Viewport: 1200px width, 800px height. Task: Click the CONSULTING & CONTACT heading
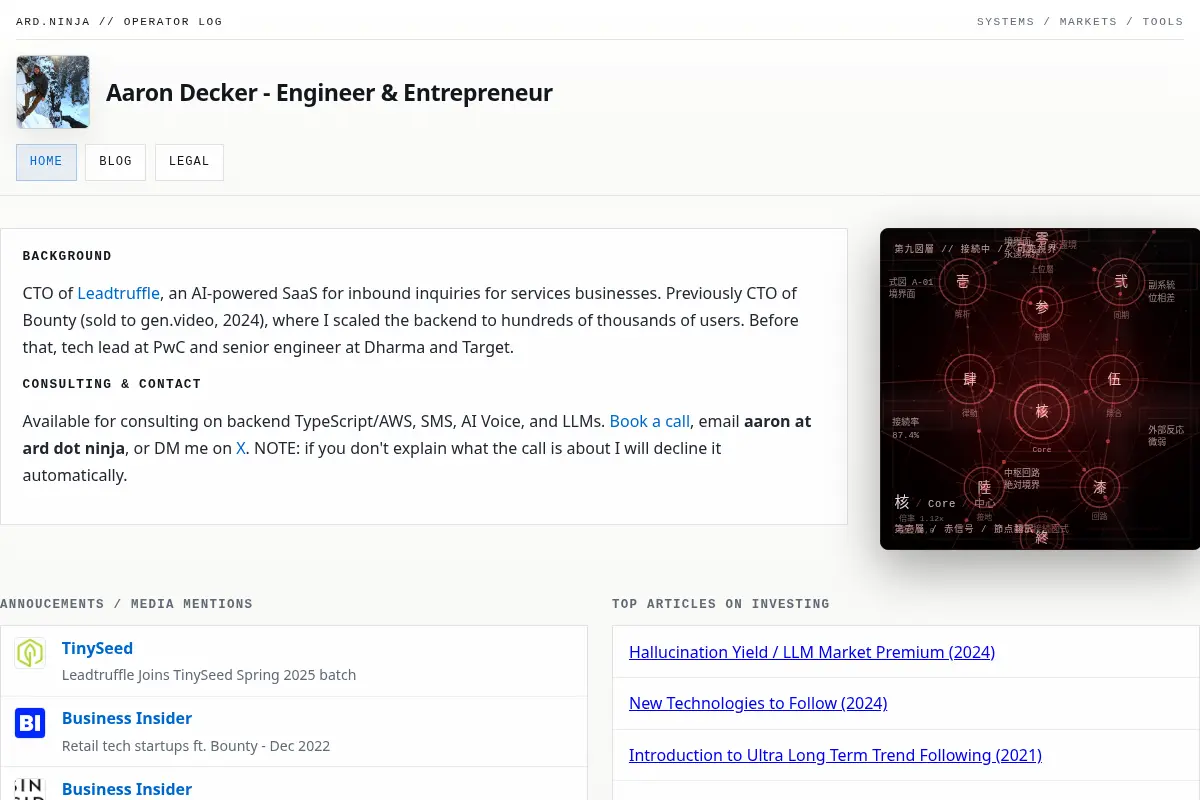[x=112, y=384]
